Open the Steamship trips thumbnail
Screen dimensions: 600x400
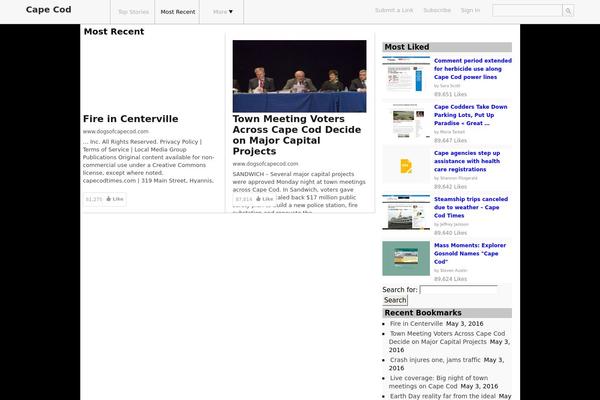pyautogui.click(x=406, y=212)
